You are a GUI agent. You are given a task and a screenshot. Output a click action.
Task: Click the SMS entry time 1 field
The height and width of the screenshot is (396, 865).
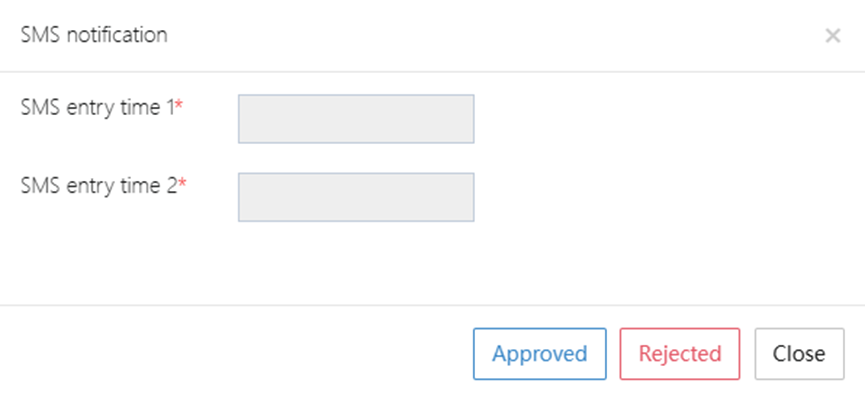coord(356,119)
